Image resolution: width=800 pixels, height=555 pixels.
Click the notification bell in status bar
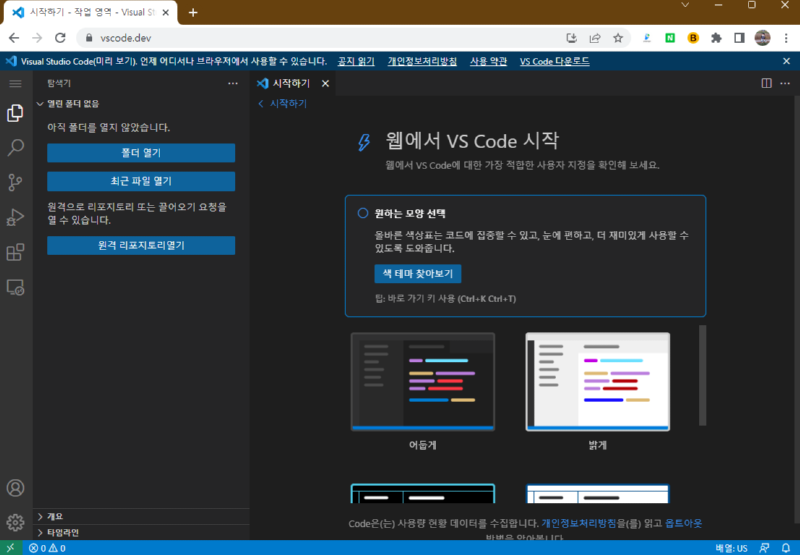point(785,548)
